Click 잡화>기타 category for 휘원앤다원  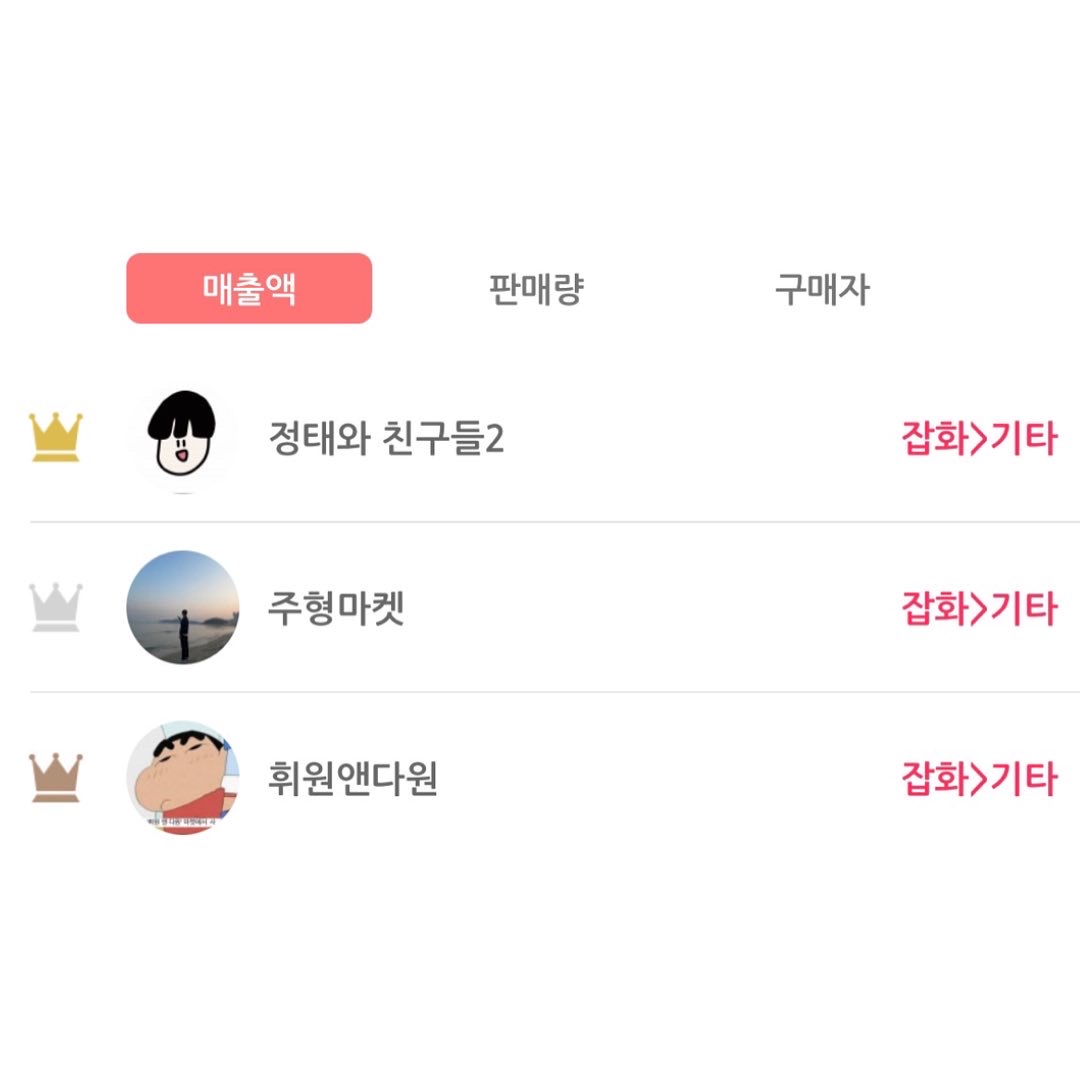pyautogui.click(x=979, y=778)
